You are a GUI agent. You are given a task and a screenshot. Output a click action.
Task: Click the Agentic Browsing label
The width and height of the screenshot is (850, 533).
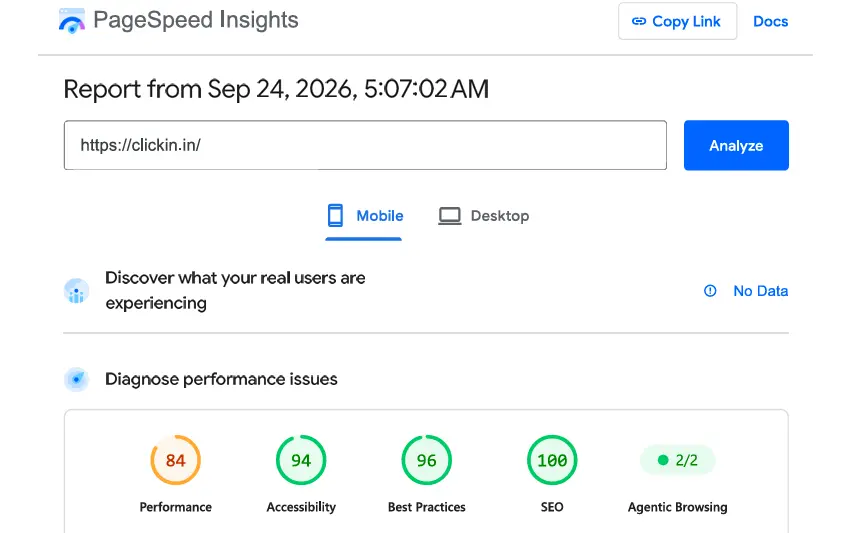point(678,507)
